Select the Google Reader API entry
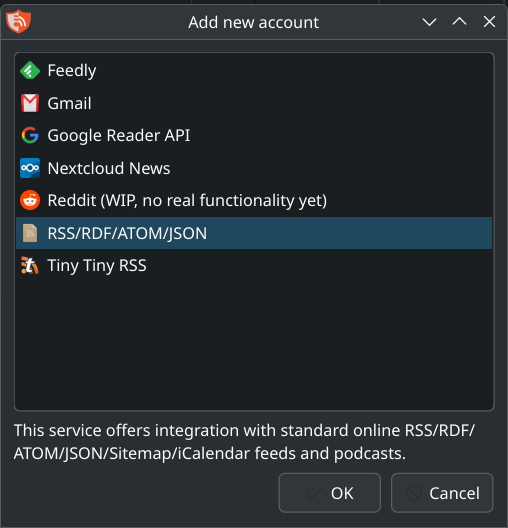This screenshot has height=528, width=508. 254,135
